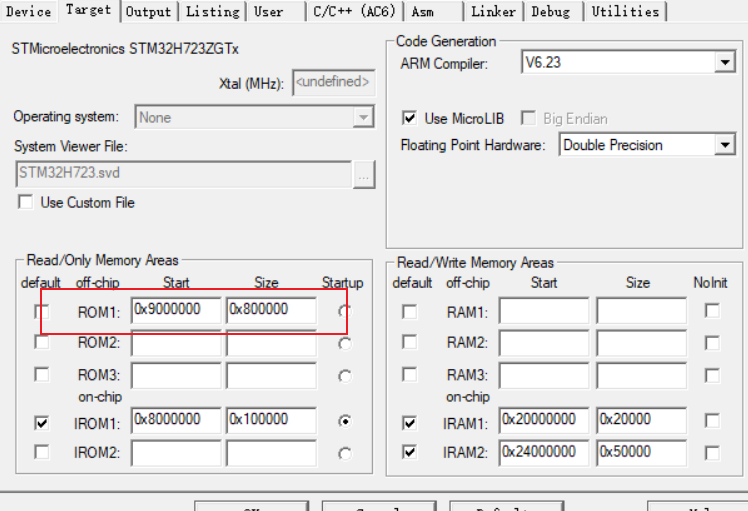Select the ROM3 Startup radio button

(345, 376)
